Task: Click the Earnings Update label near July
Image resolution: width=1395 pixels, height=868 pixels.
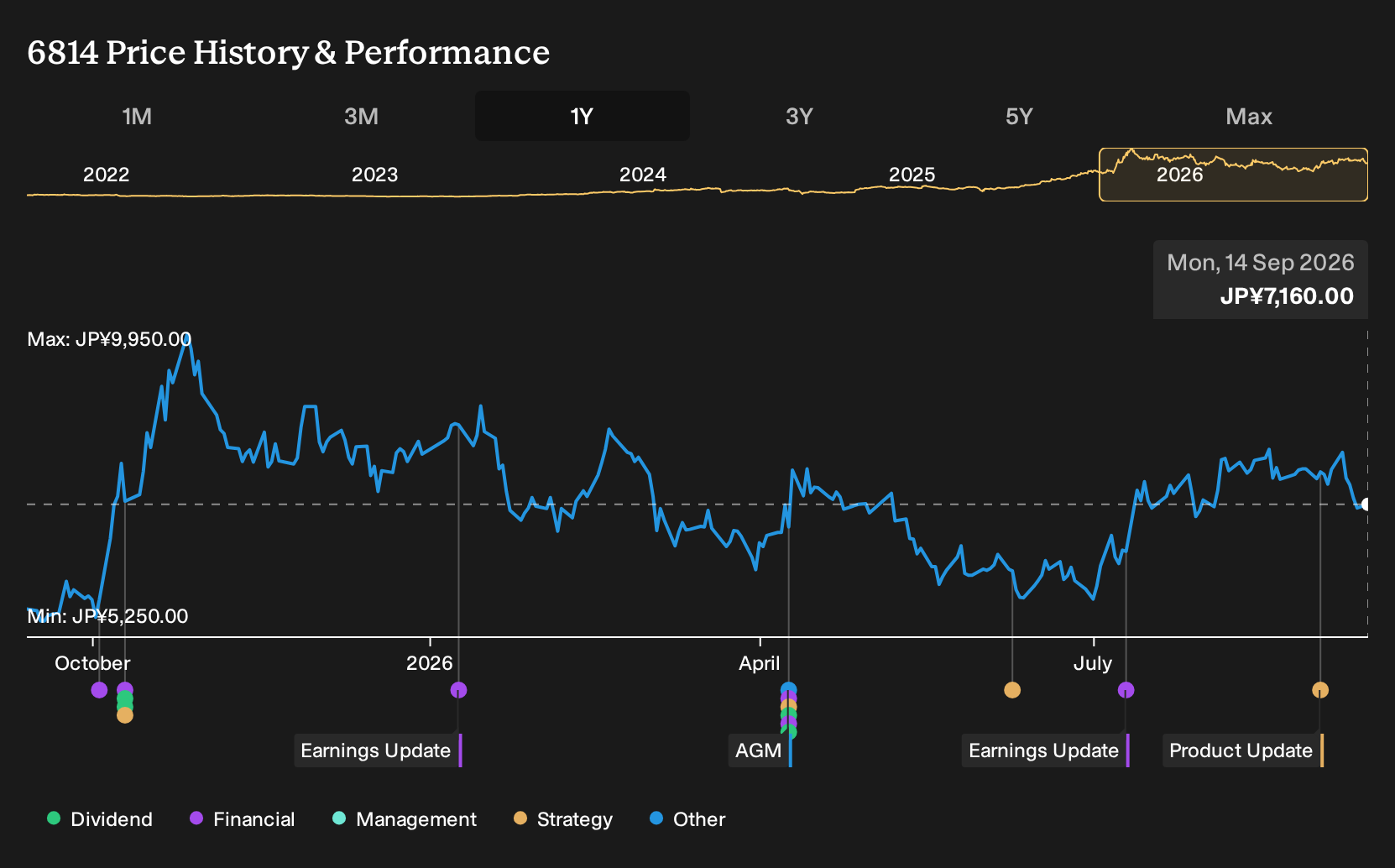Action: tap(1045, 750)
